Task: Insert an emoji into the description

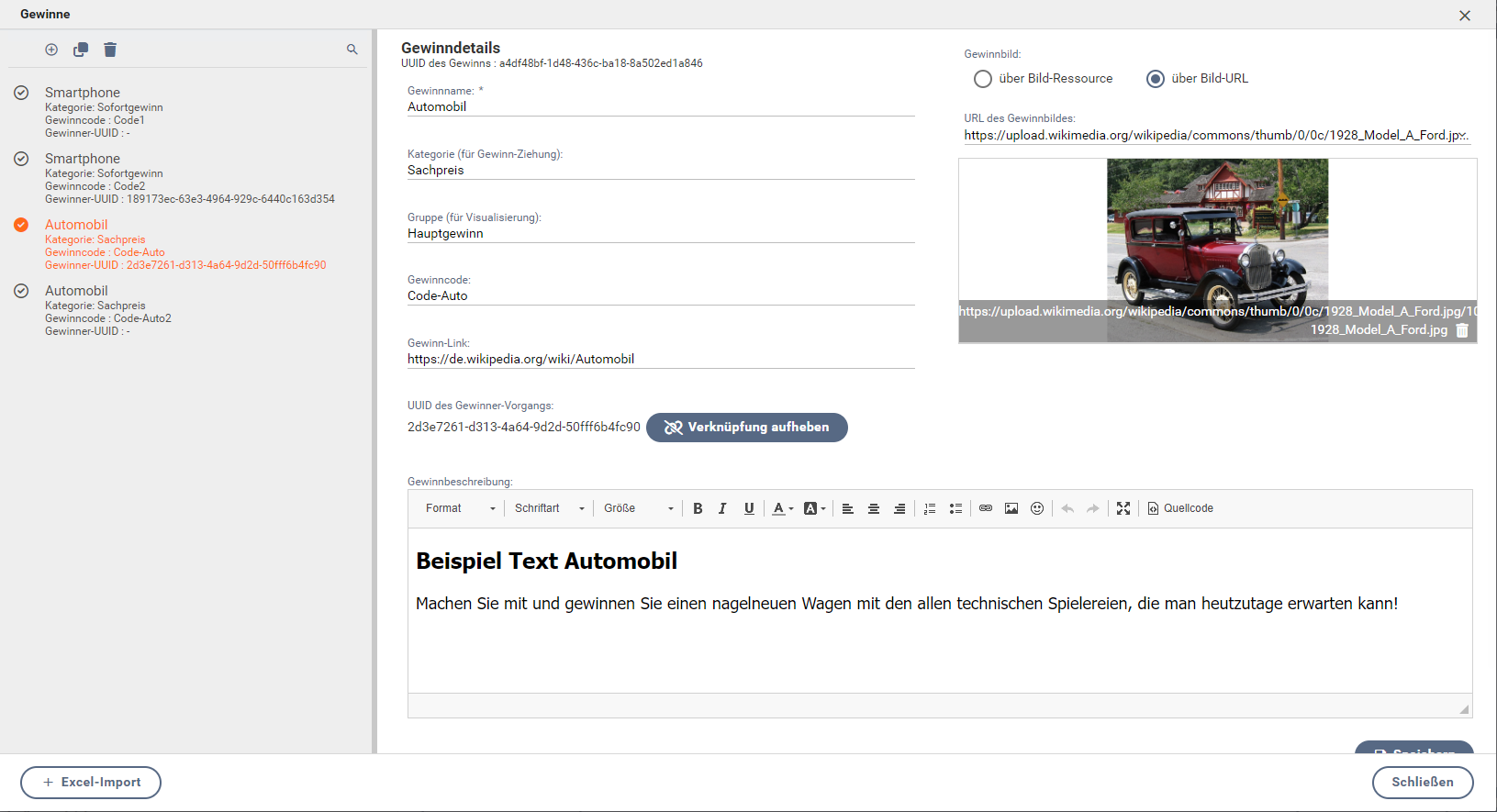Action: tap(1037, 508)
